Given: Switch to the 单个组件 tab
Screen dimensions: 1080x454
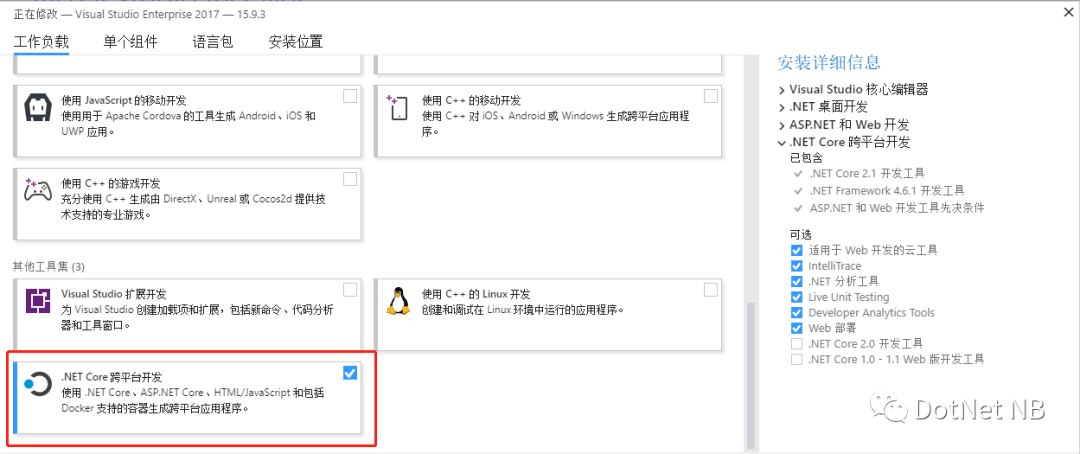Looking at the screenshot, I should click(130, 41).
